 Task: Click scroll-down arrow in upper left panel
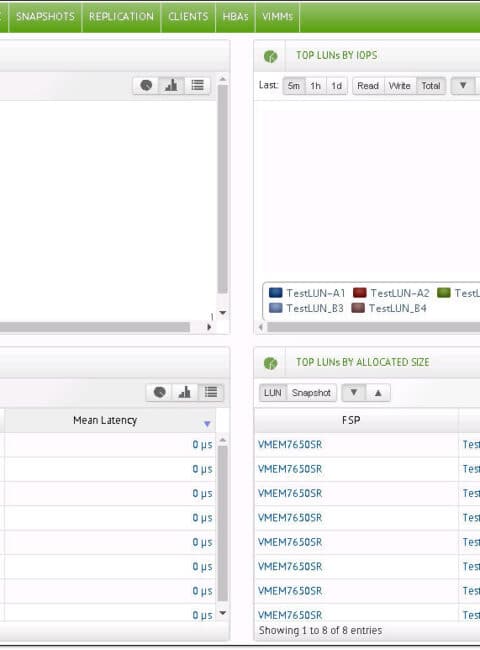223,313
